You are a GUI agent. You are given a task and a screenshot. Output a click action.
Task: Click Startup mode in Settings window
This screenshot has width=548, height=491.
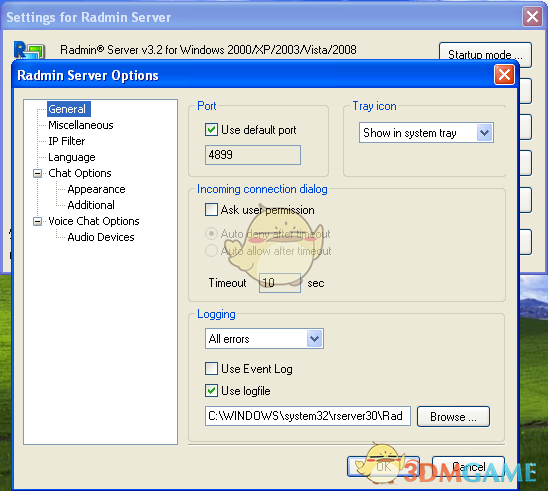pyautogui.click(x=485, y=55)
